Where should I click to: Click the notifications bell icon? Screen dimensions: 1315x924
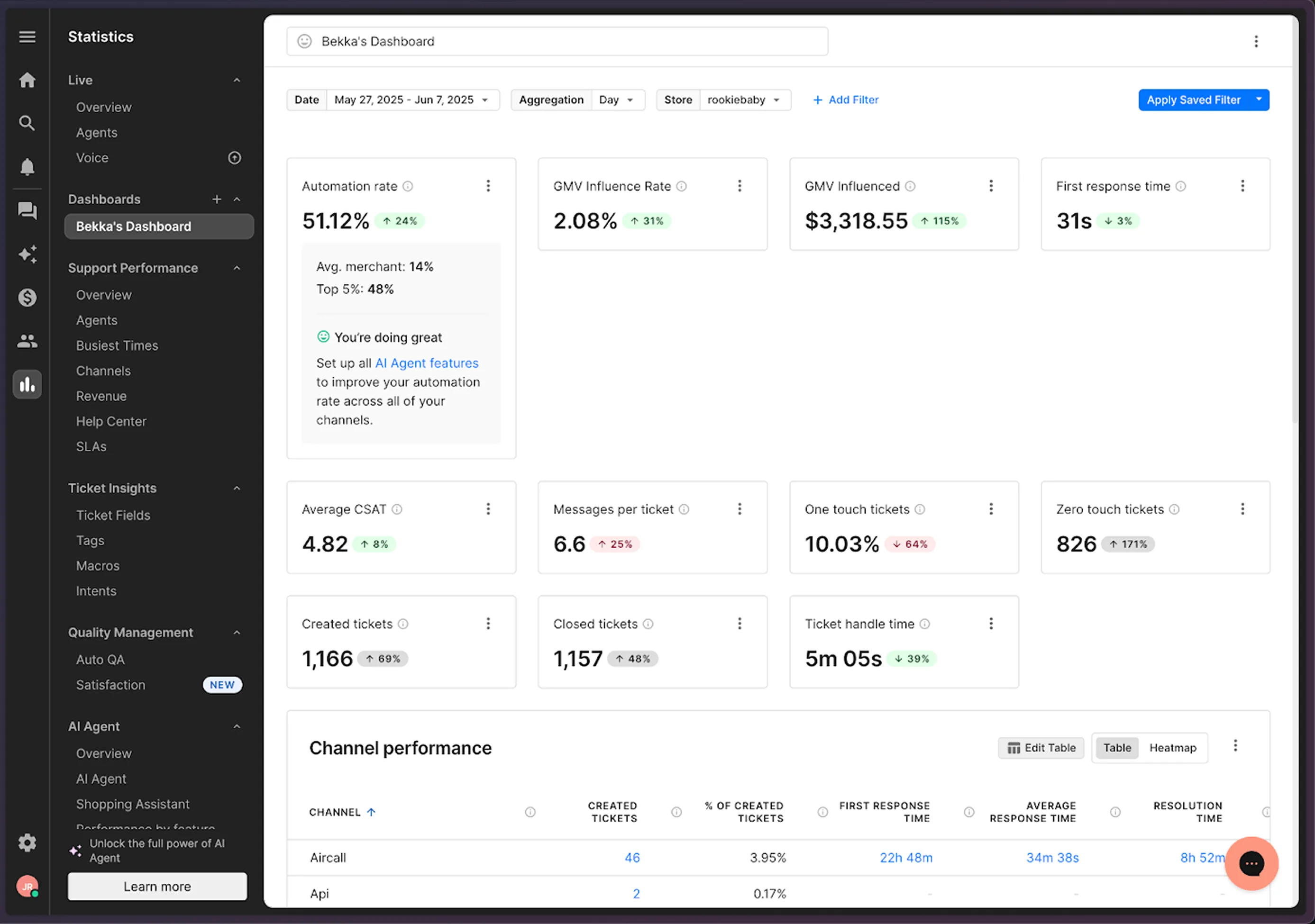27,167
